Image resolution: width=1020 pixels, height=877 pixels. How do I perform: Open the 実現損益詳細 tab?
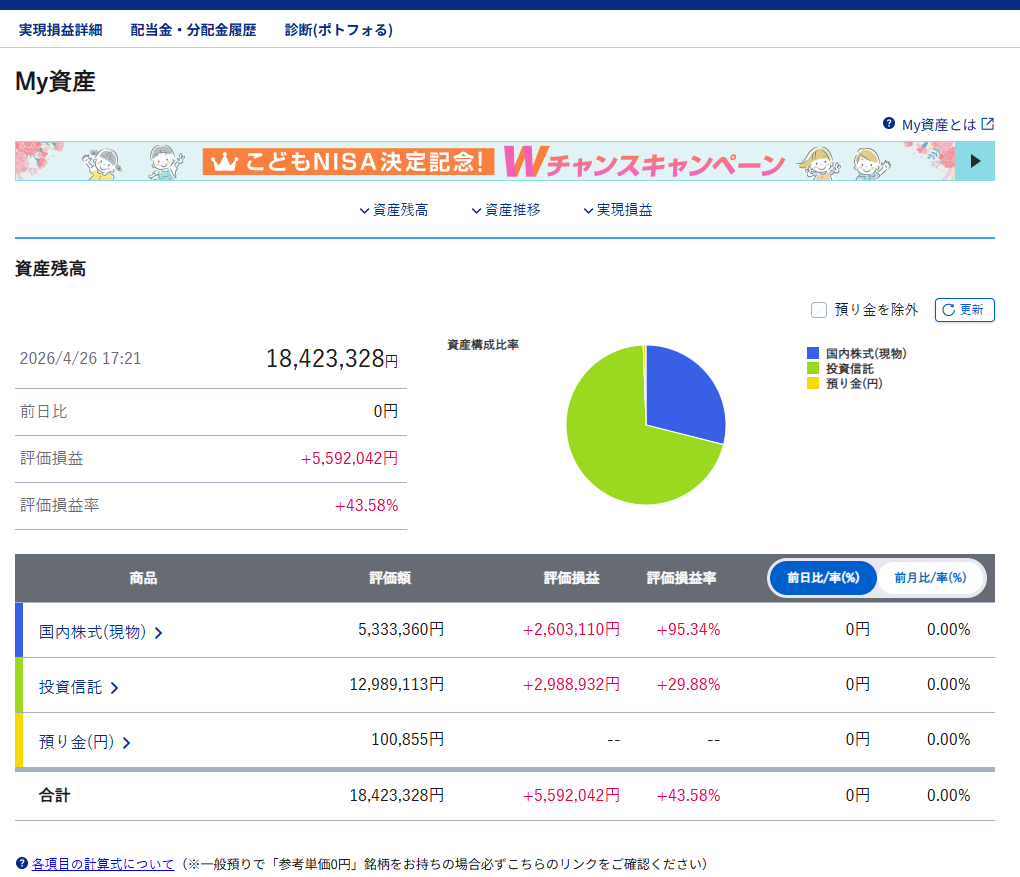tap(60, 30)
